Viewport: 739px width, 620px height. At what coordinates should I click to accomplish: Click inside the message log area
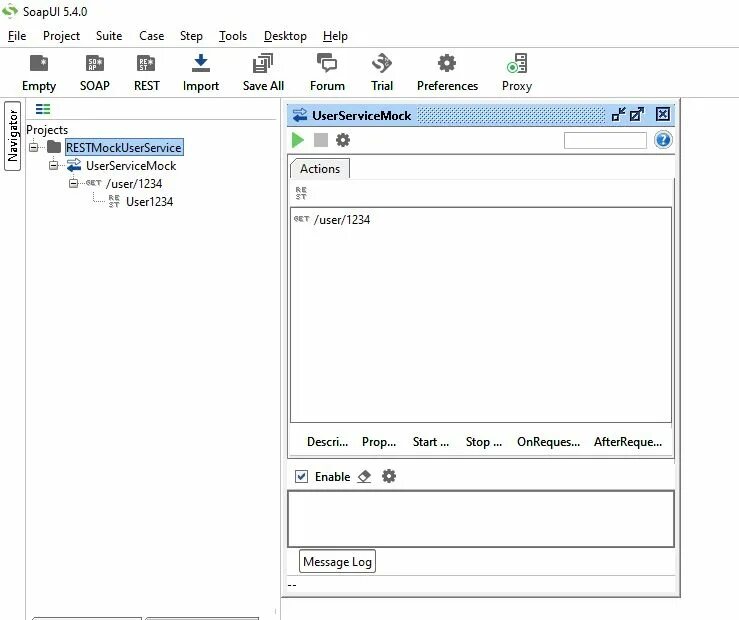[481, 519]
